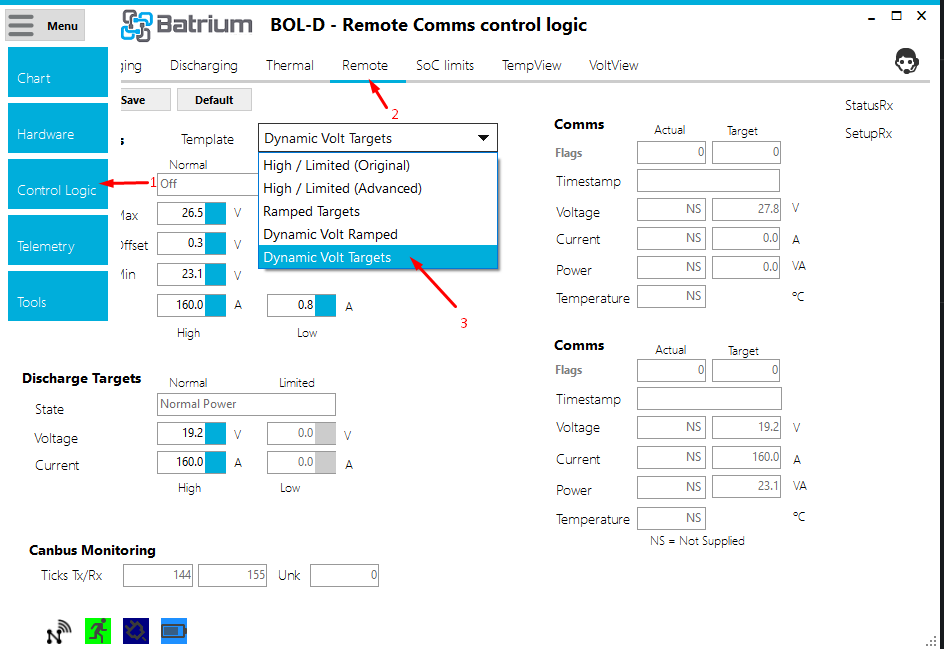Image resolution: width=944 pixels, height=649 pixels.
Task: Open Telemetry in the side menu
Action: point(46,246)
